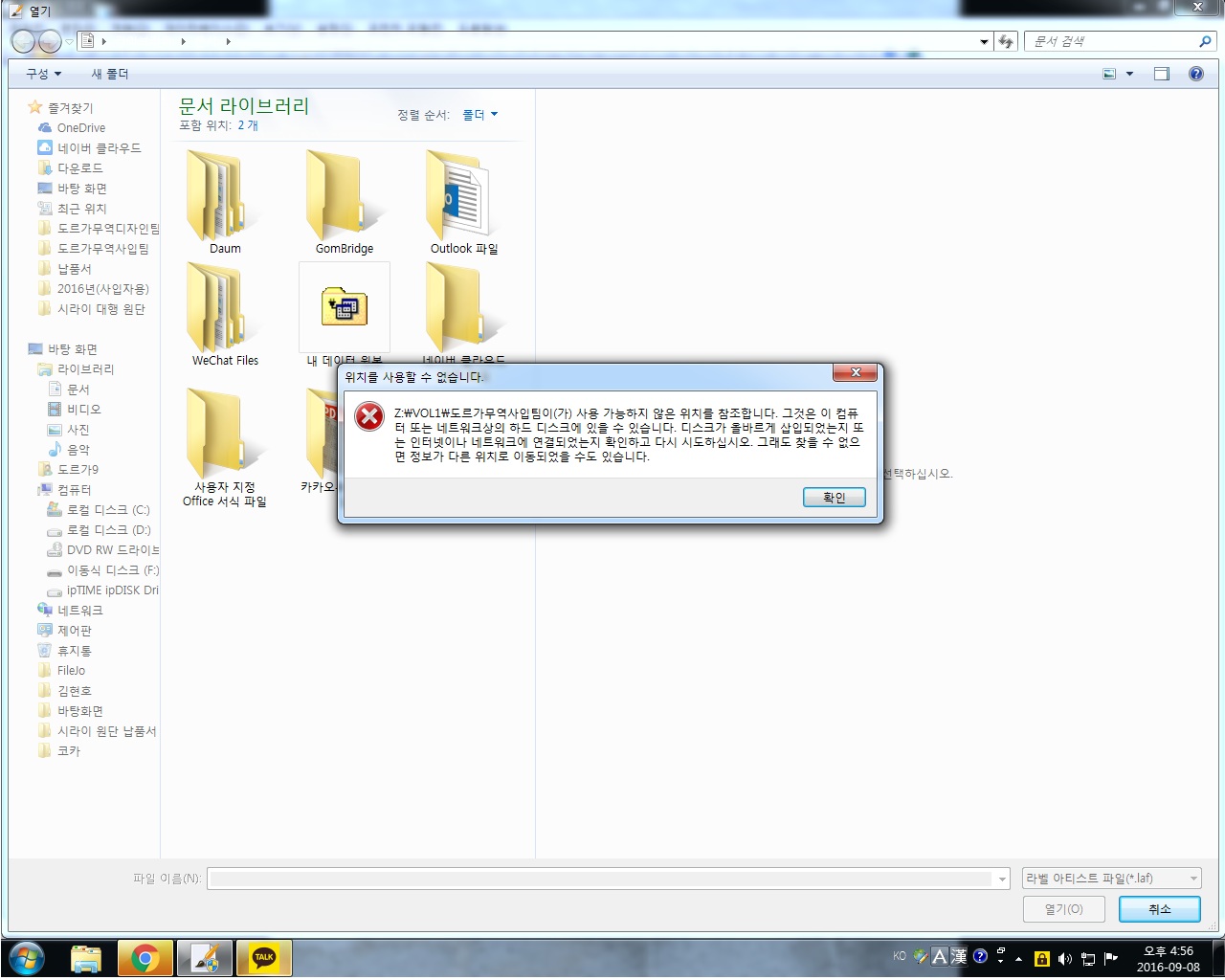Select the WeChat Files folder

225,315
